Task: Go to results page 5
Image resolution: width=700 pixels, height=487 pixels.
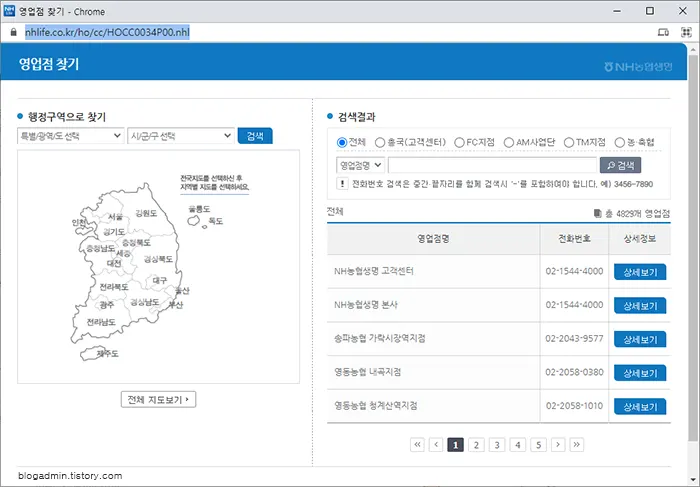Action: (538, 445)
